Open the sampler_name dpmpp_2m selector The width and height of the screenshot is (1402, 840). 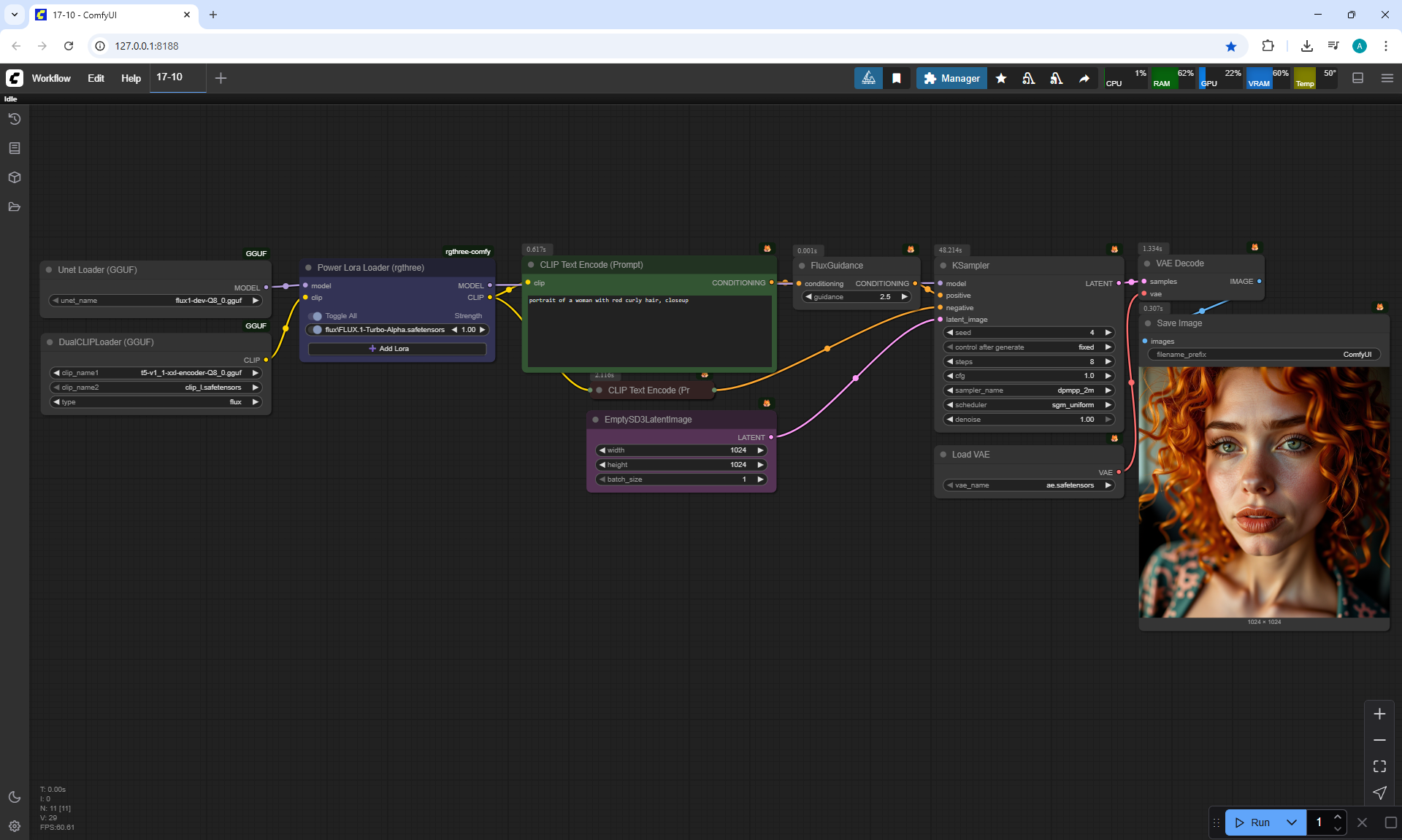point(1028,390)
